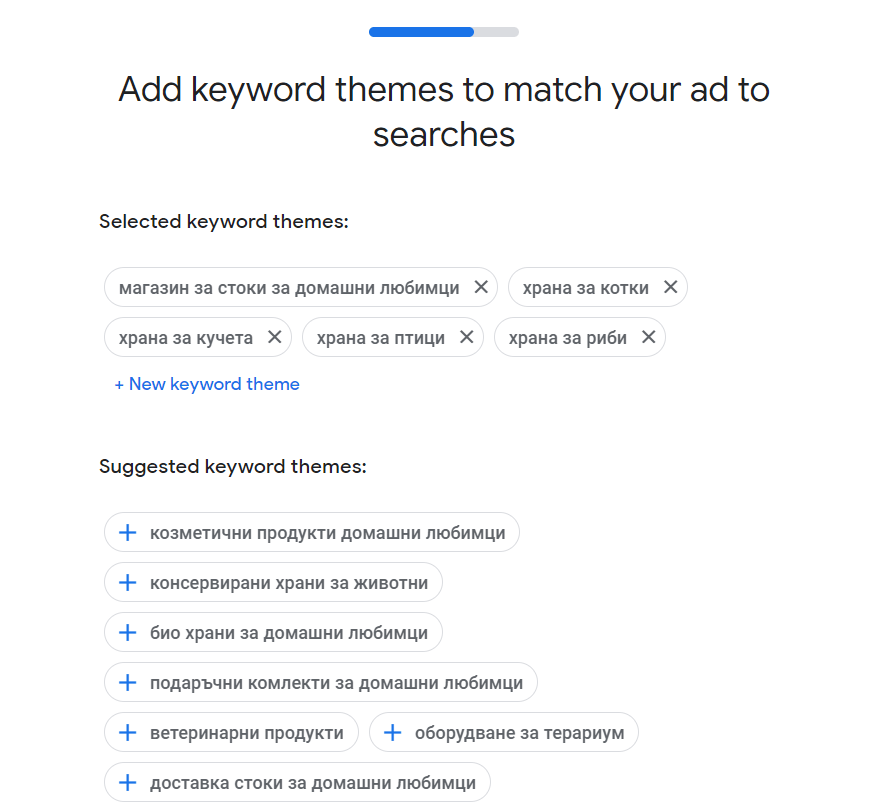Remove the 'храна за птици' keyword theme

coord(466,337)
